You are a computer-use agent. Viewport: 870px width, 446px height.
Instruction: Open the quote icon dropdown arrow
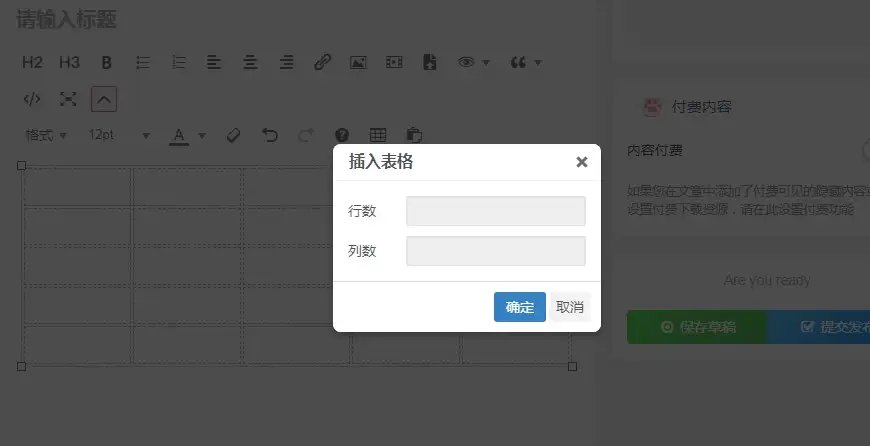[538, 63]
